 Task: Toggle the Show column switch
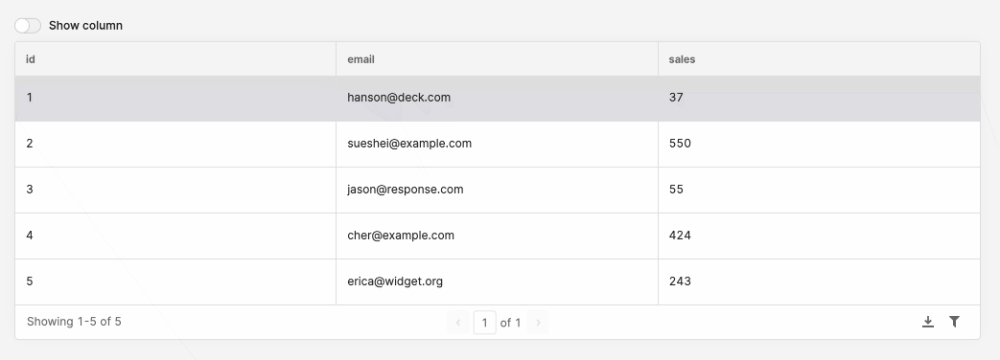point(27,26)
